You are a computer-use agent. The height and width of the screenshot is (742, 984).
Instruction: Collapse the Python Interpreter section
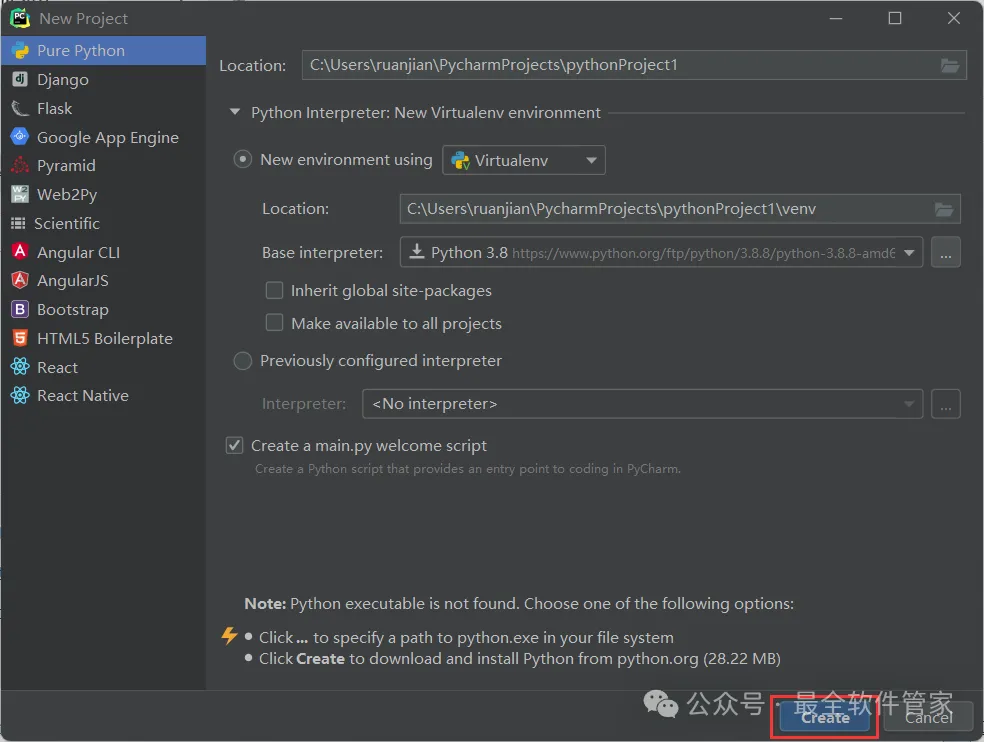pos(235,112)
